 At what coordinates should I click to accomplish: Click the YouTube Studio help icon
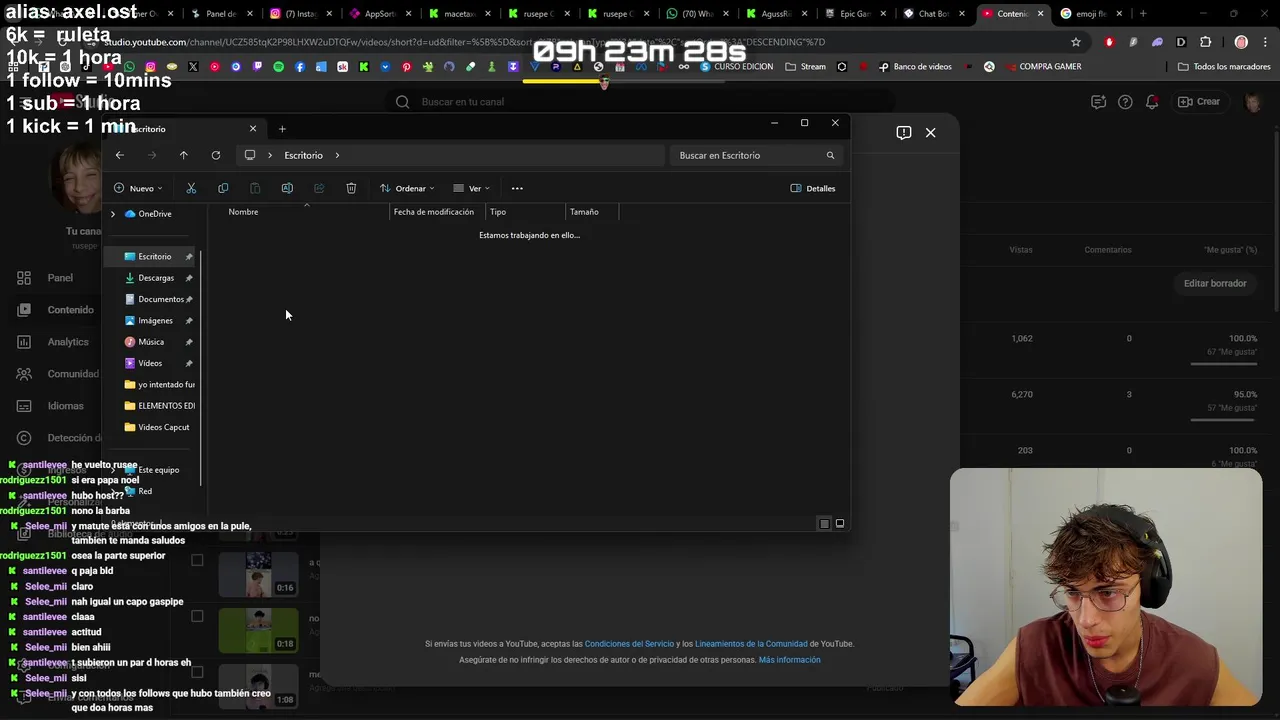pos(1125,102)
